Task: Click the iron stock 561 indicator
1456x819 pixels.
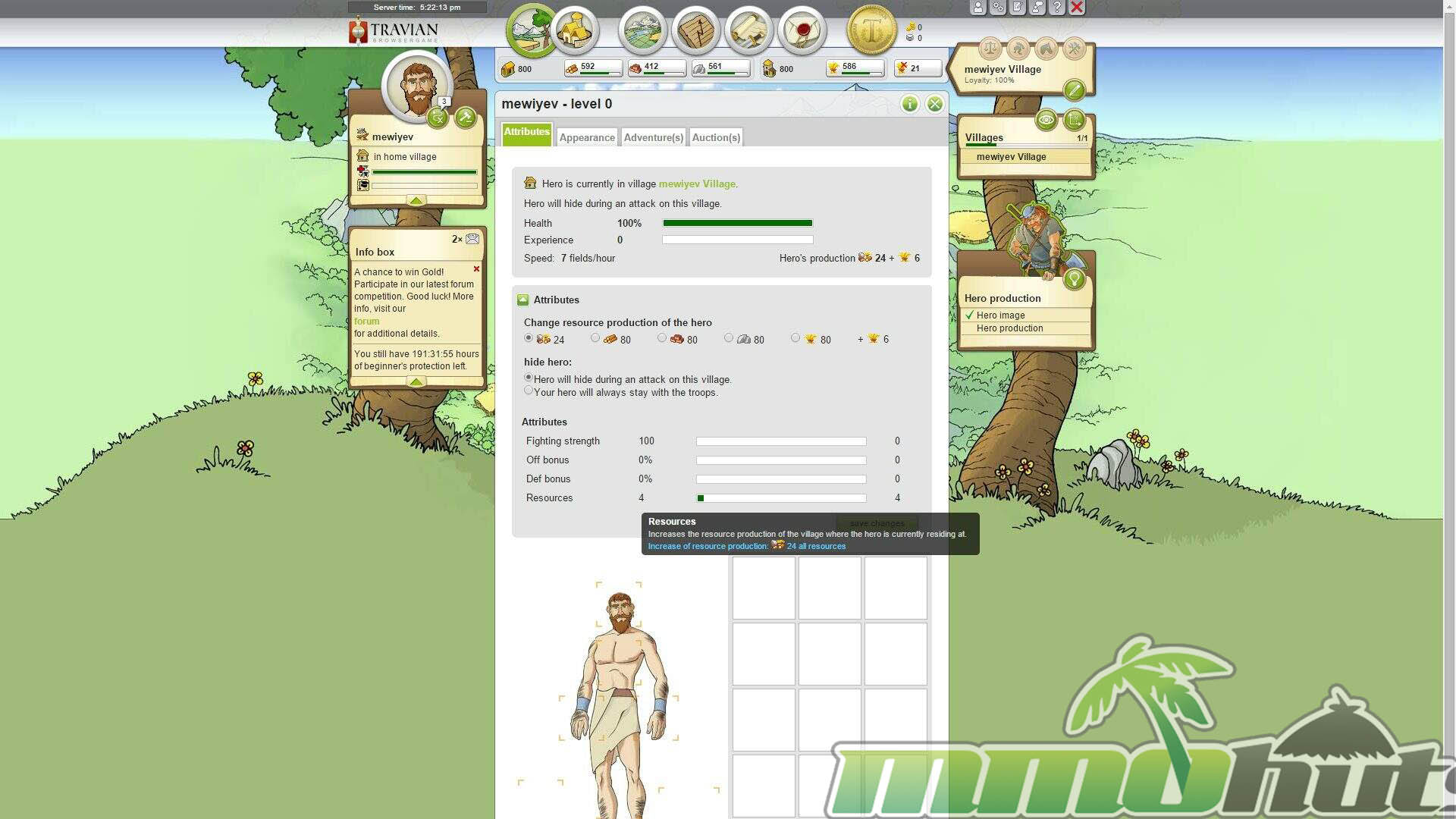Action: click(720, 68)
